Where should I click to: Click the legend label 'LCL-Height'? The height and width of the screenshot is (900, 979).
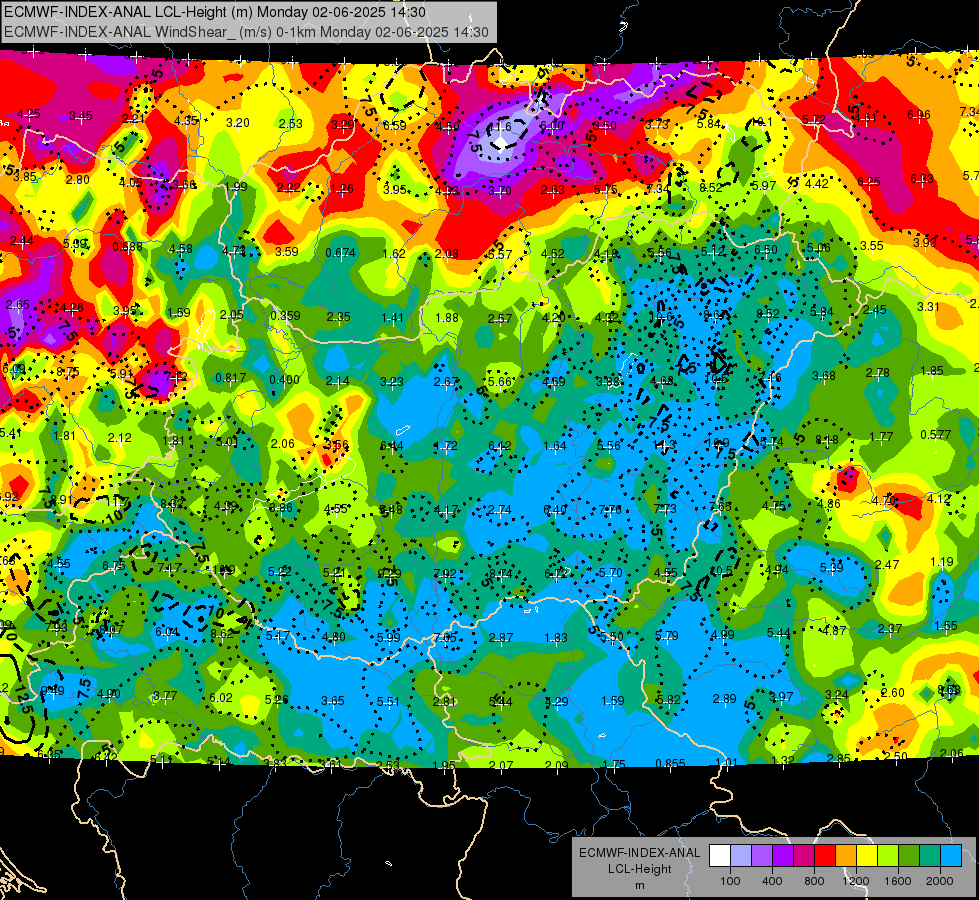[639, 869]
